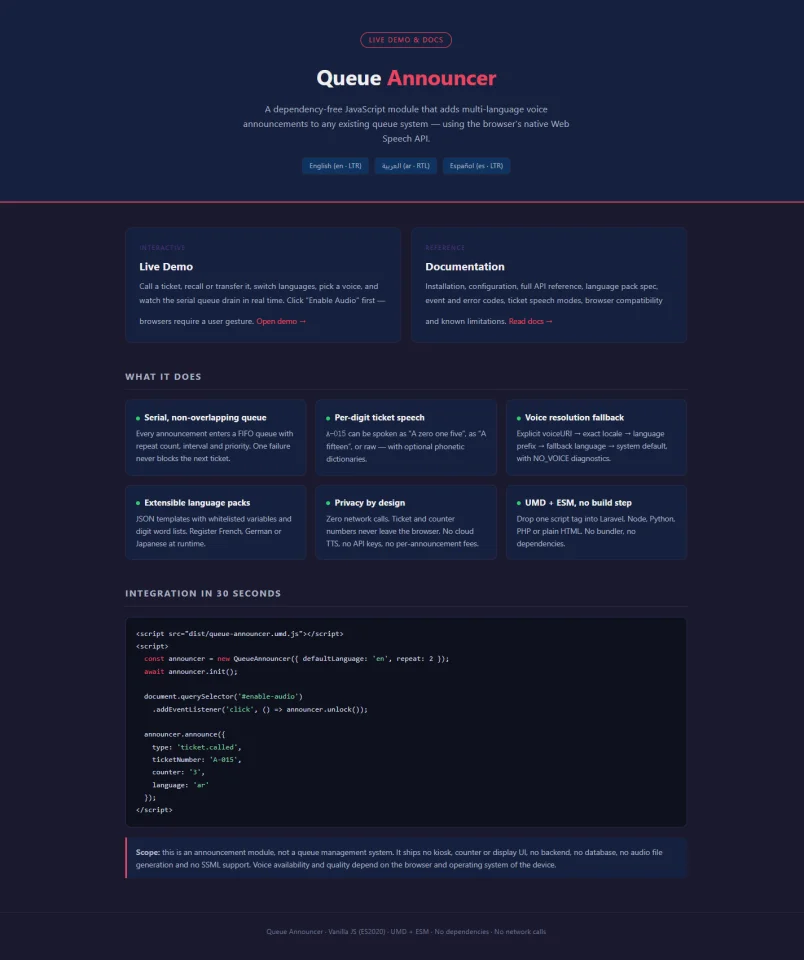This screenshot has width=804, height=960.
Task: Click the Documentation description starting 'Installation, configuration'
Action: coord(544,304)
